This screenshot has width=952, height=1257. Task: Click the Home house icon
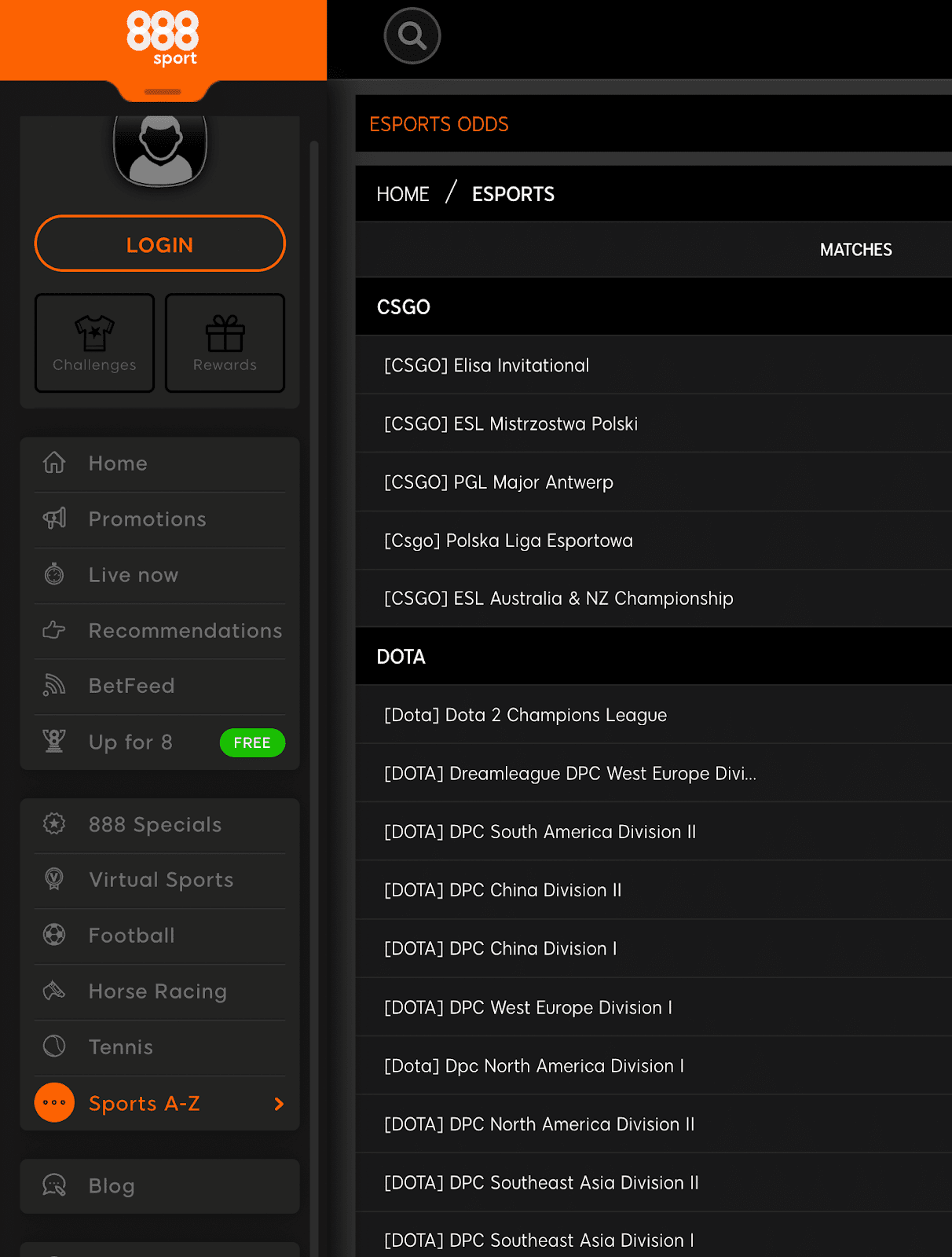[54, 463]
